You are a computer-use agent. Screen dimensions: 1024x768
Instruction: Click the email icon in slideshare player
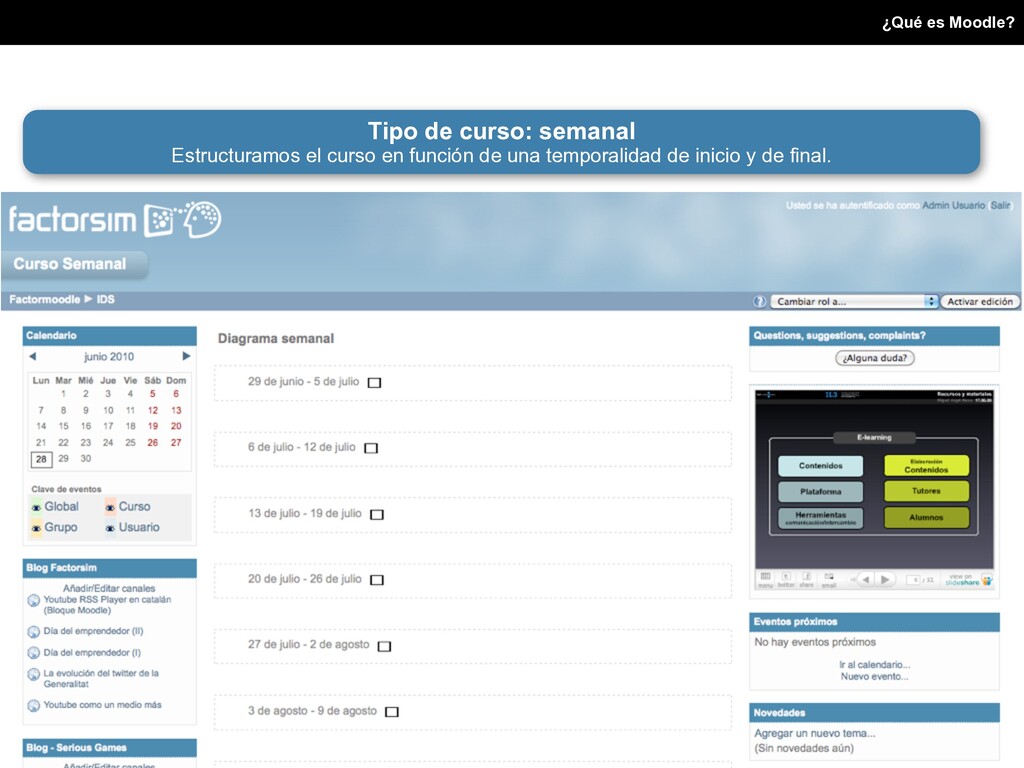click(x=829, y=580)
